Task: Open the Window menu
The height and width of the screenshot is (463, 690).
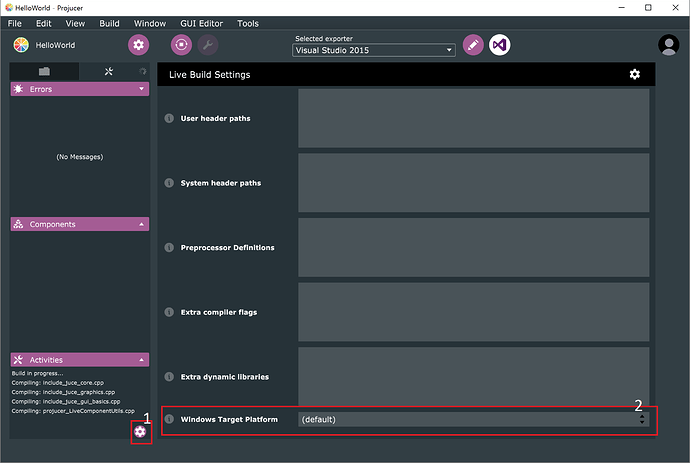Action: pyautogui.click(x=150, y=23)
